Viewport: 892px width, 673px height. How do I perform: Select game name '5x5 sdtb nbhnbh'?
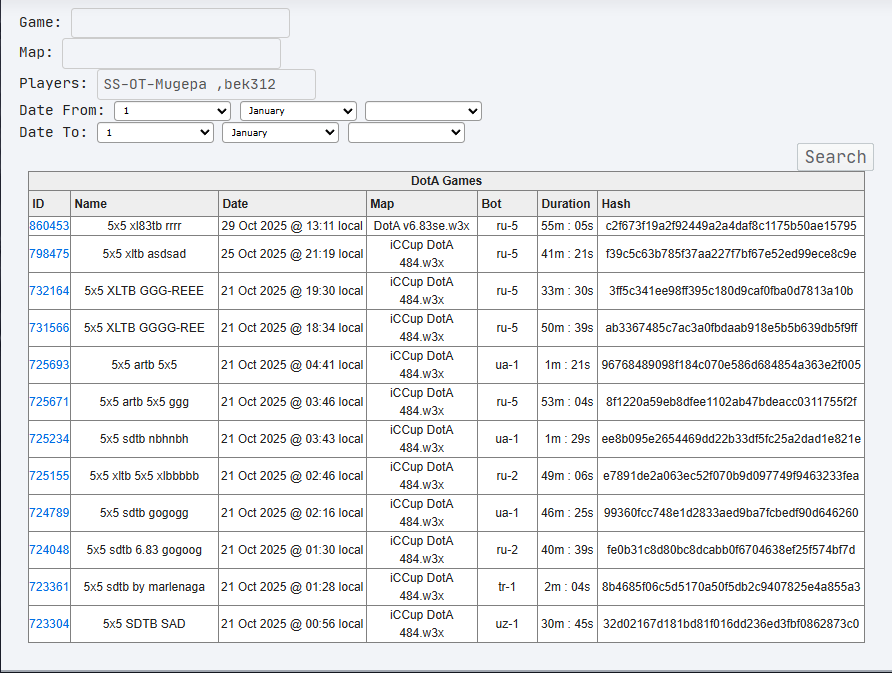(x=144, y=439)
